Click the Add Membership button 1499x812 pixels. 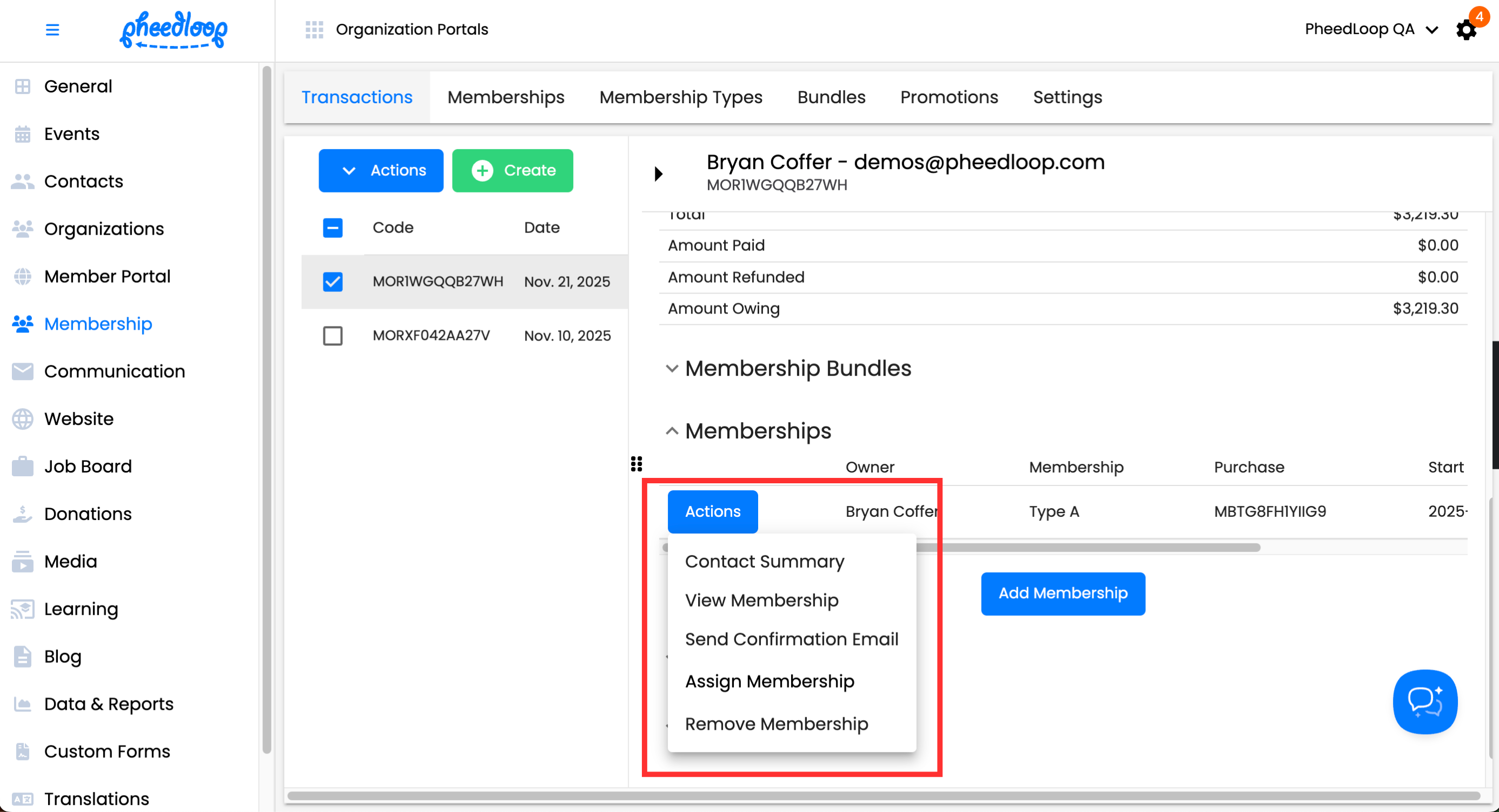click(x=1063, y=593)
